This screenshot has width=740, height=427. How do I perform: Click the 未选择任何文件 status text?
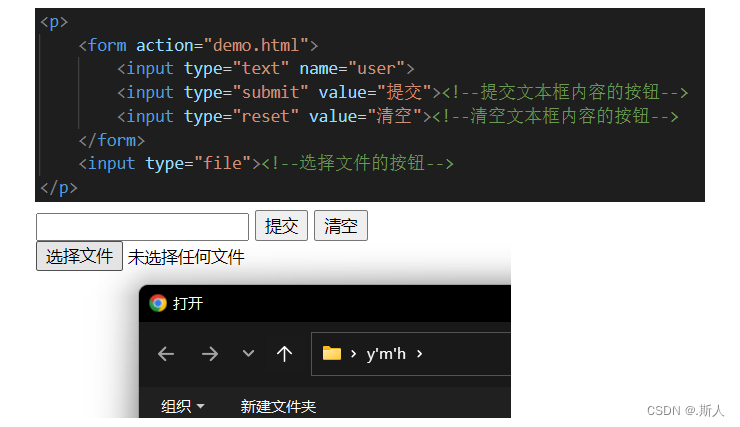[186, 257]
